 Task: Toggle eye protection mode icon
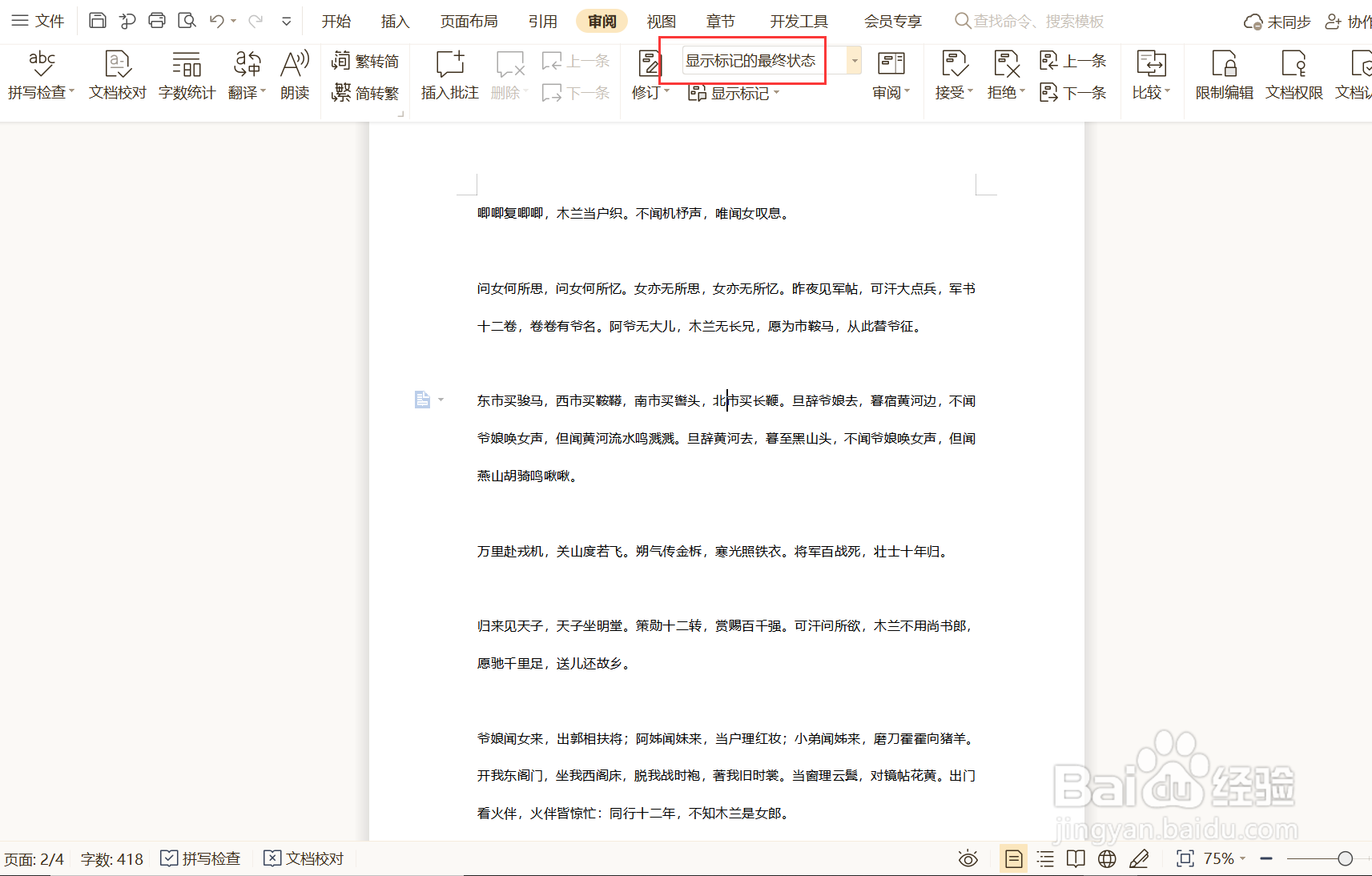pos(968,859)
